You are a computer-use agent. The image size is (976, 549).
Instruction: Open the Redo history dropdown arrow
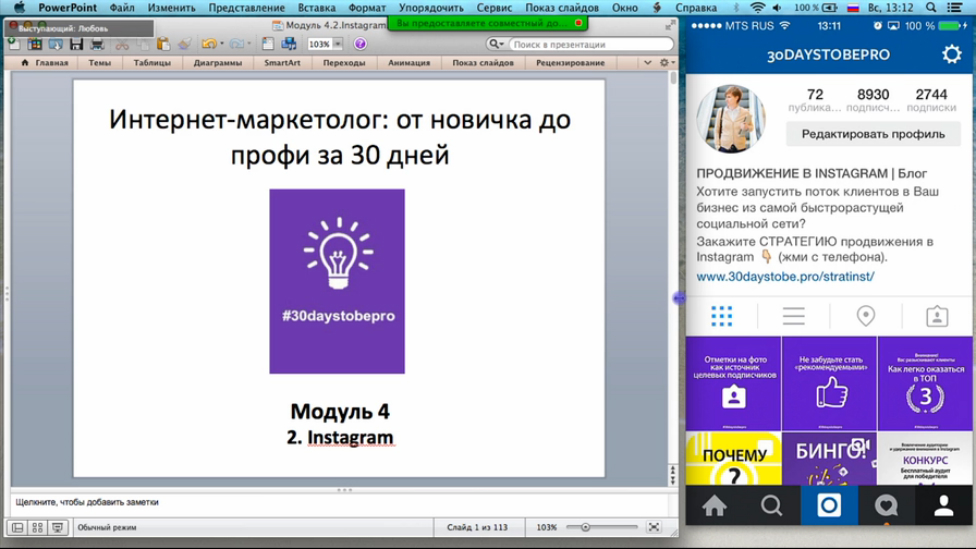click(x=249, y=44)
